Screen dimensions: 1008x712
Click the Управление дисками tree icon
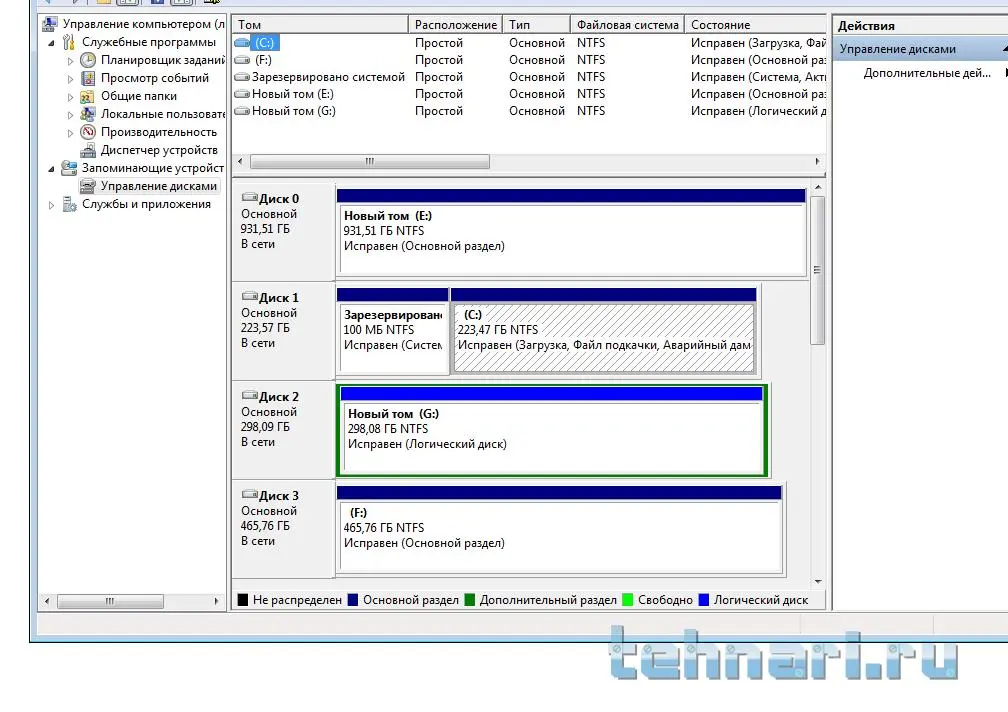(88, 186)
